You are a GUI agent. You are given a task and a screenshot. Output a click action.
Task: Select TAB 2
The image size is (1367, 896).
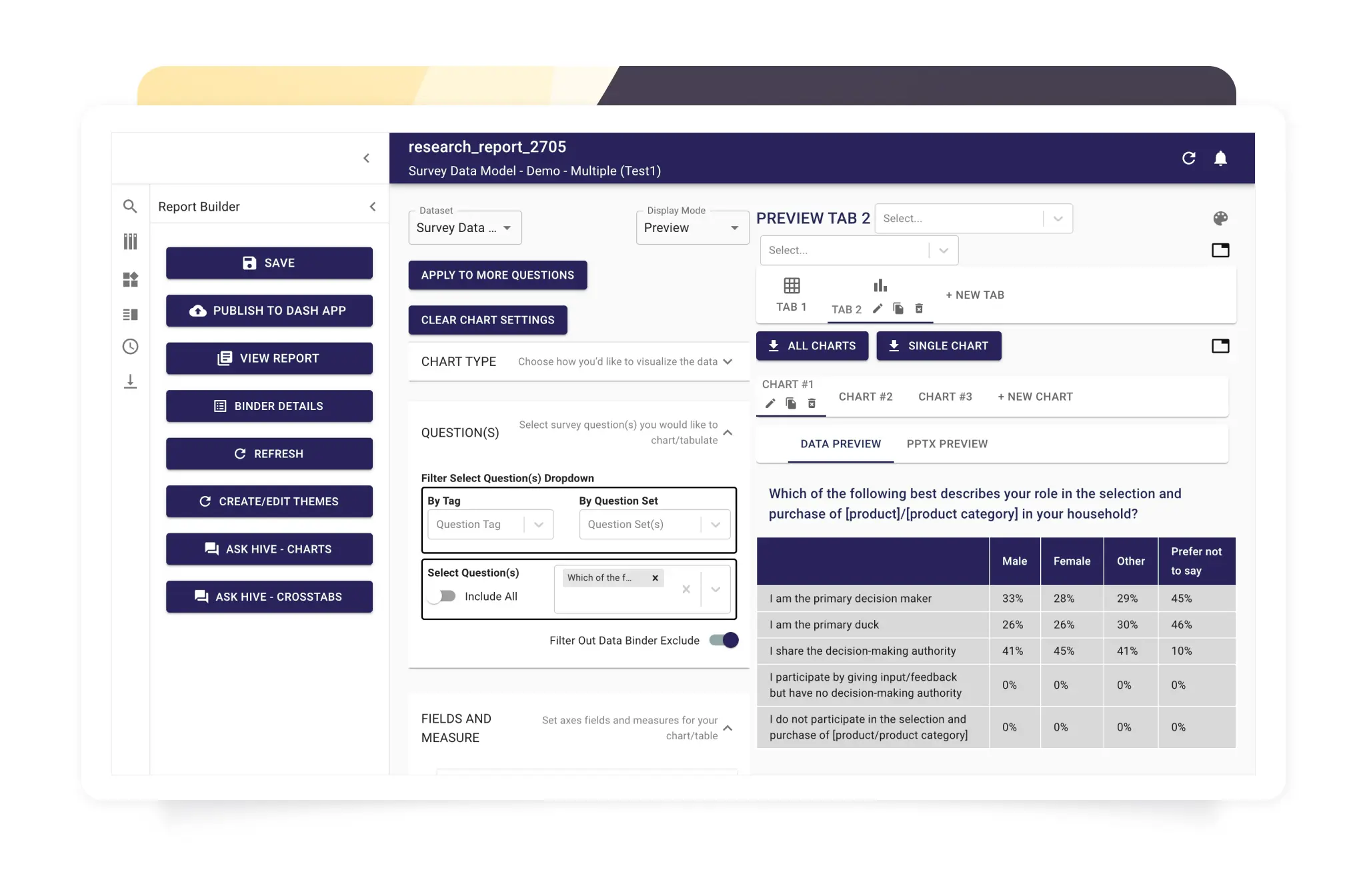[x=847, y=309]
